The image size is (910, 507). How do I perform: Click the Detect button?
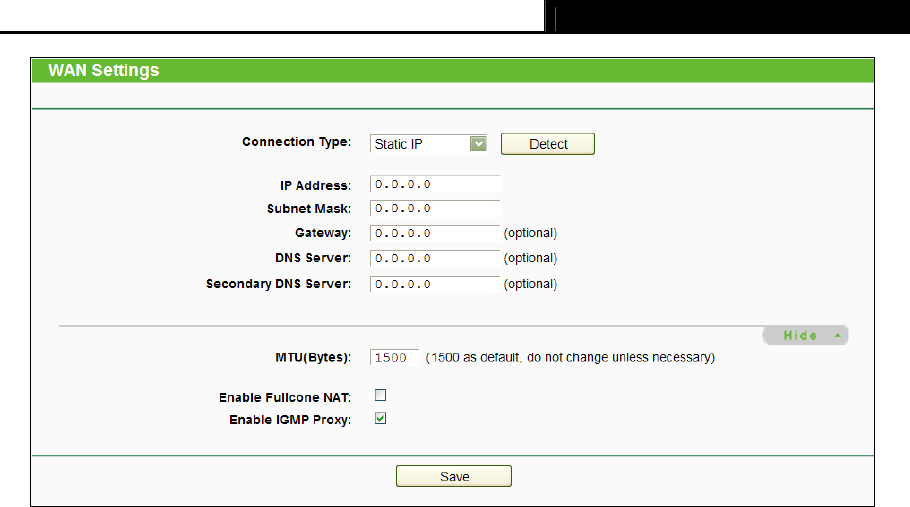548,144
